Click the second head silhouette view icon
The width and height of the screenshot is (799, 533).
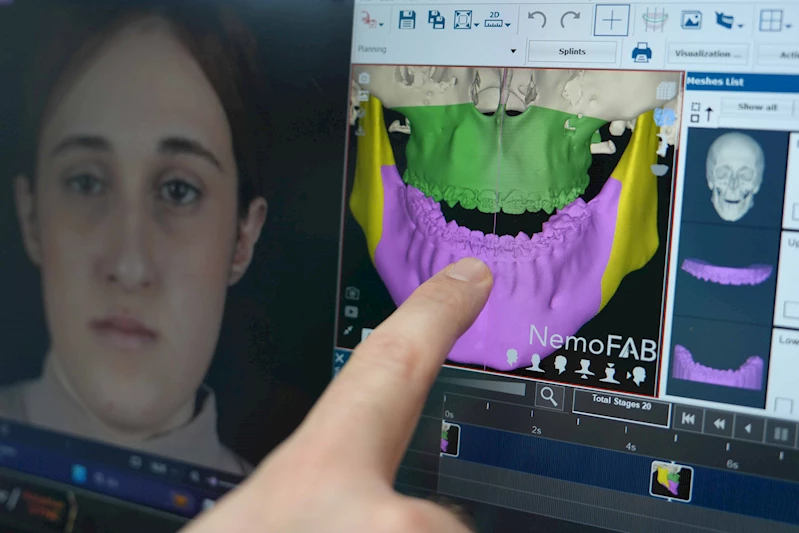[x=535, y=363]
